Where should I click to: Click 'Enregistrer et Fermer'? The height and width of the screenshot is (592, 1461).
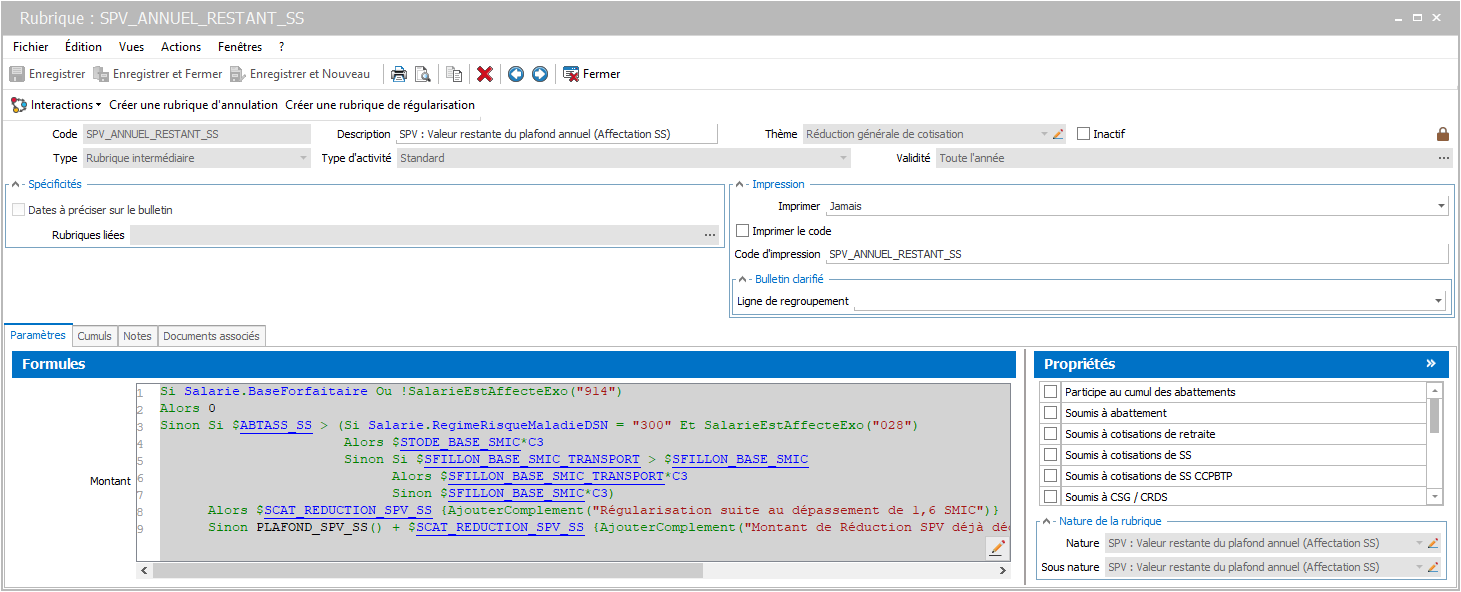pos(158,74)
